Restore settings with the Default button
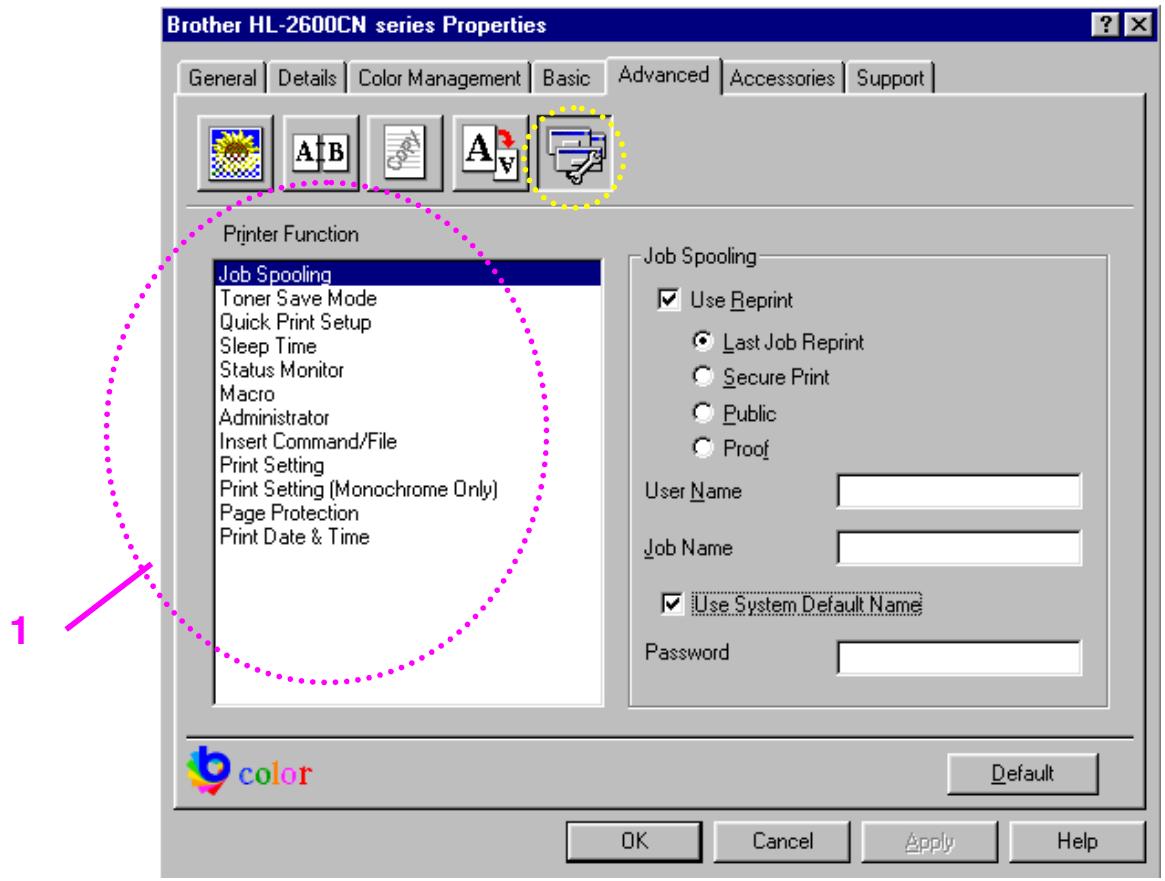The image size is (1165, 881). [x=1022, y=773]
